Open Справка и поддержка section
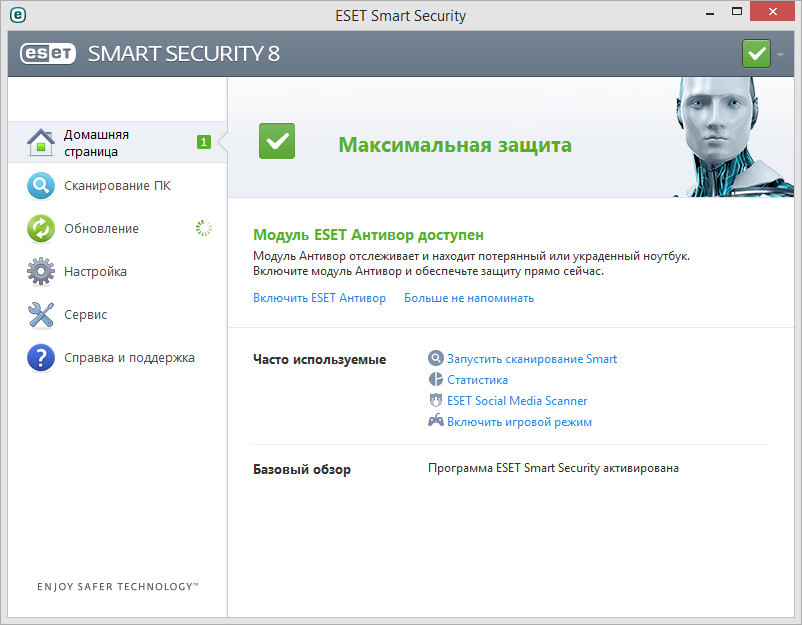This screenshot has height=625, width=802. (129, 358)
